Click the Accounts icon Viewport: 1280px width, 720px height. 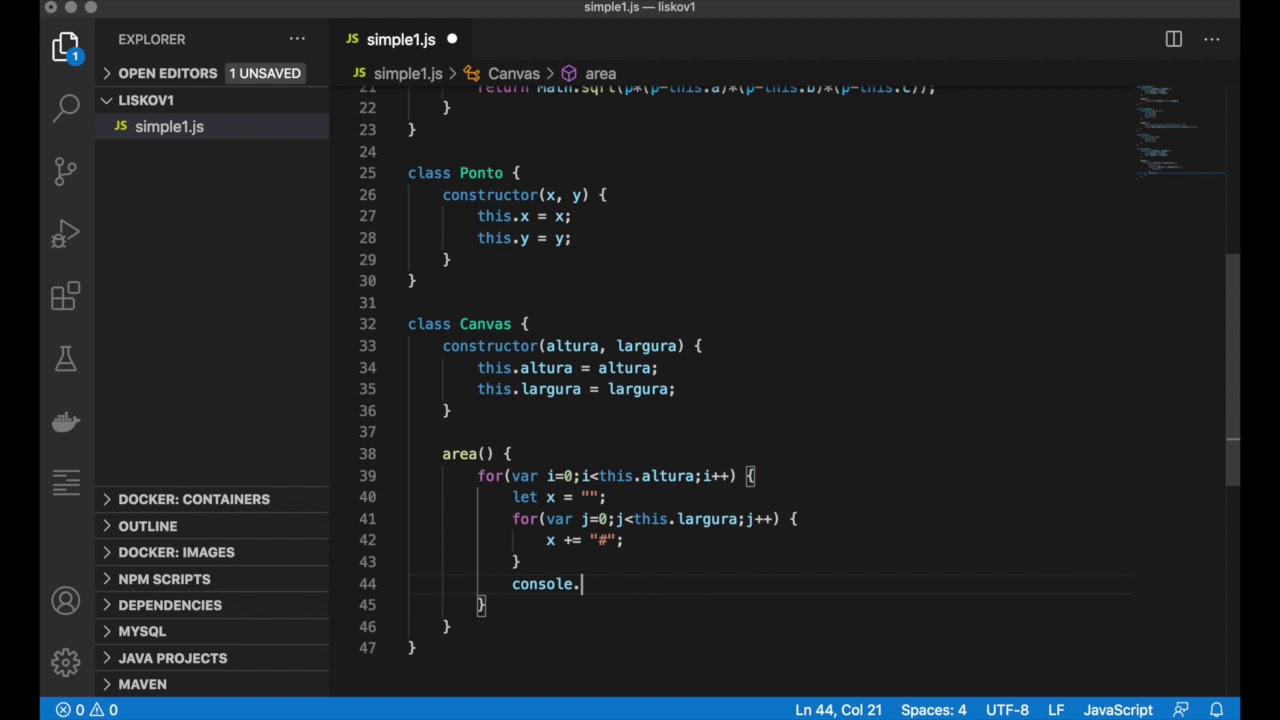66,601
